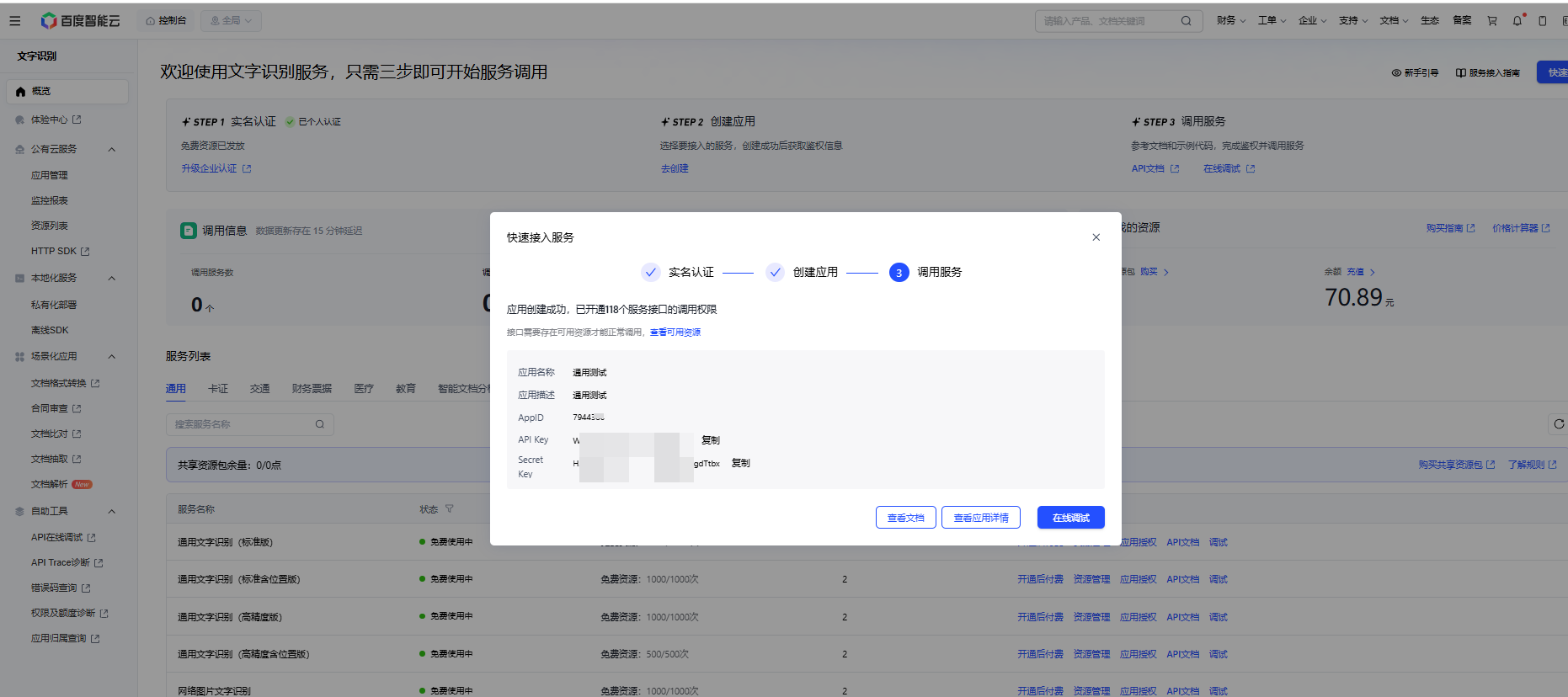The height and width of the screenshot is (697, 1568).
Task: Click the mobile app icon in top bar
Action: pos(1543,21)
